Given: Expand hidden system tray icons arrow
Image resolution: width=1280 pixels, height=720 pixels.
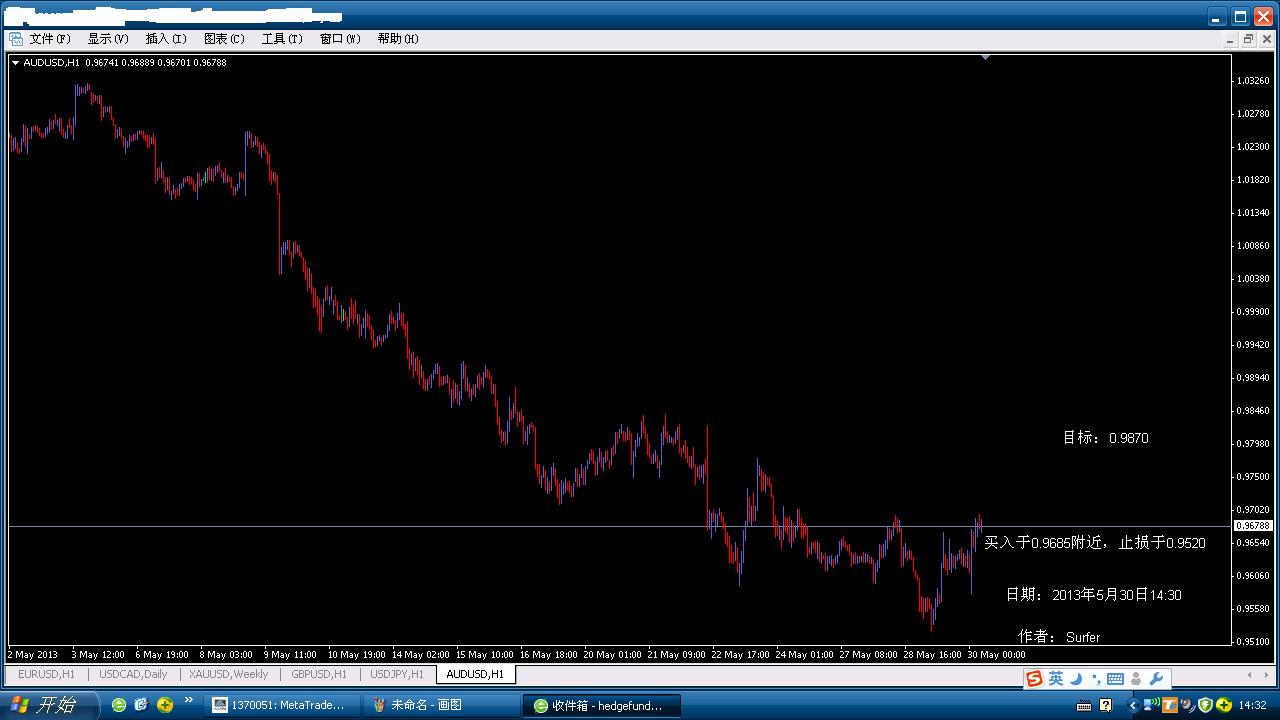Looking at the screenshot, I should 1133,705.
